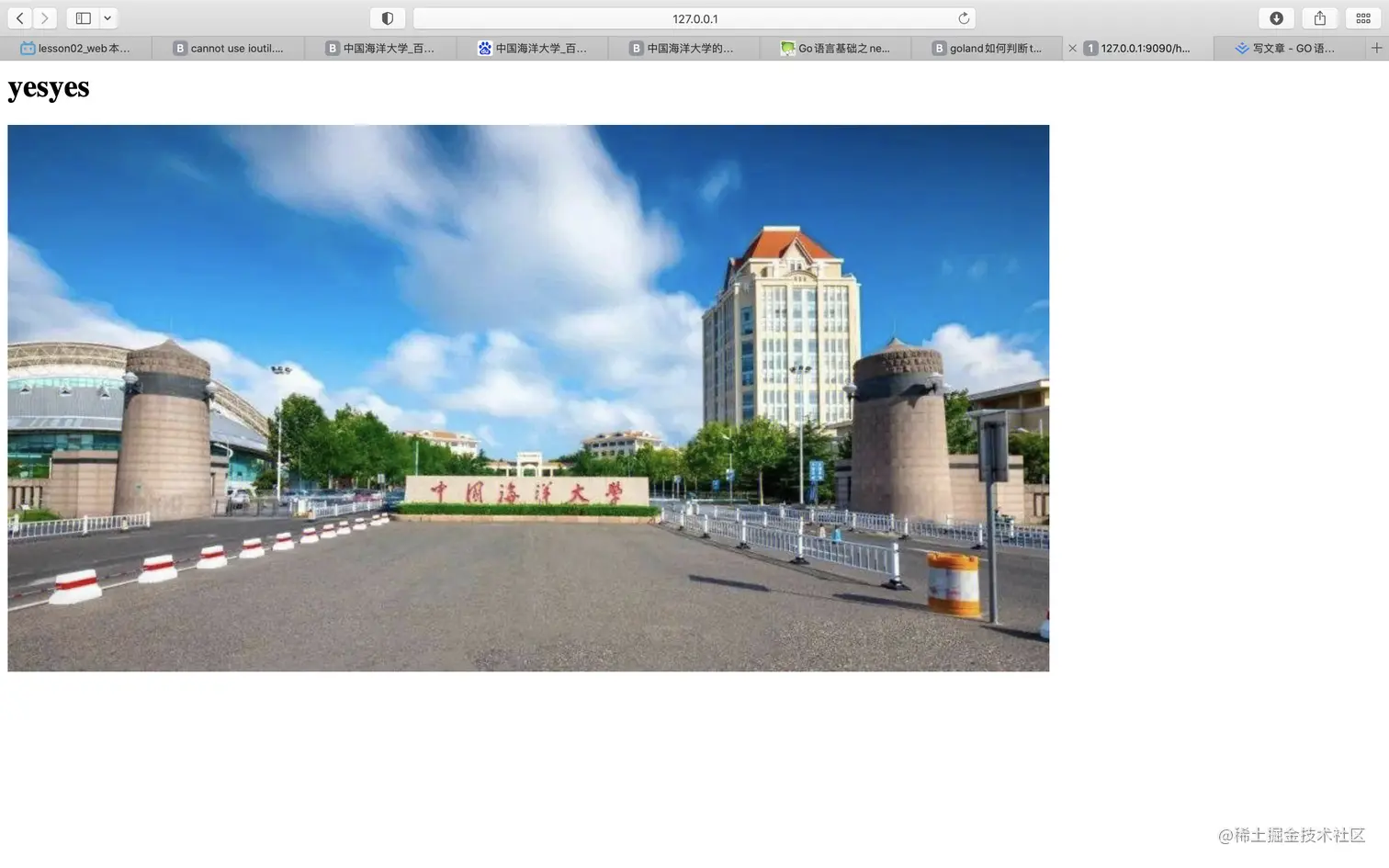Expand the sidebar options chevron
This screenshot has height=868, width=1389.
(x=107, y=18)
